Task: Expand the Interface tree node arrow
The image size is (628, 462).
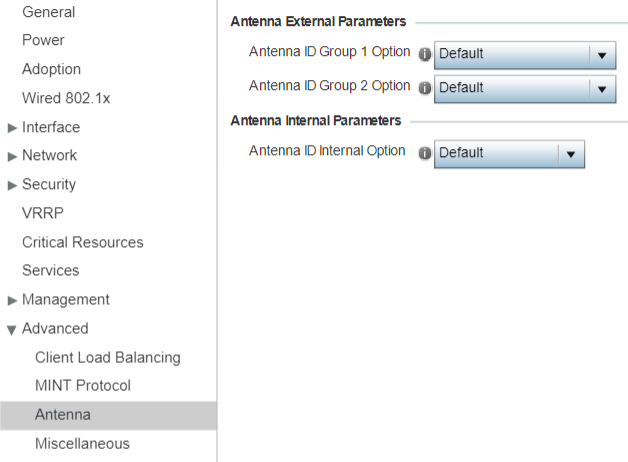Action: tap(12, 128)
